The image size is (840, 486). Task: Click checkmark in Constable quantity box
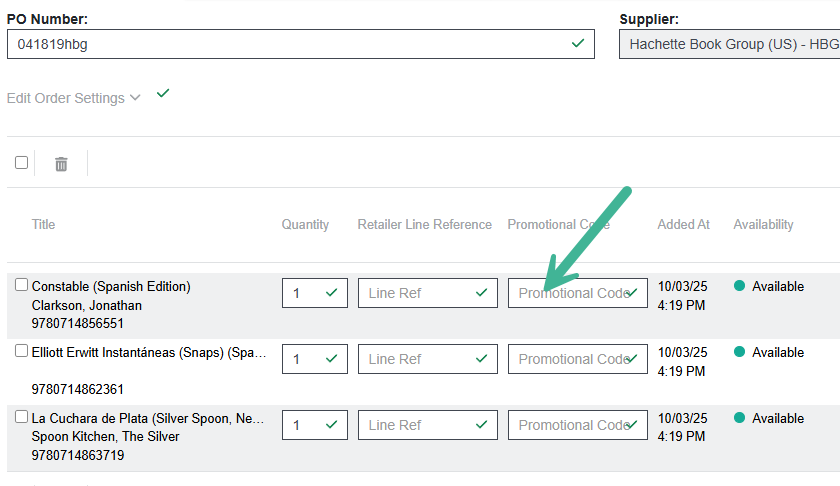click(332, 293)
